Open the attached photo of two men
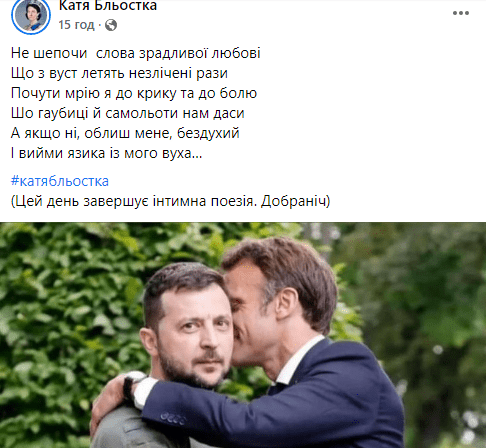 pos(243,335)
